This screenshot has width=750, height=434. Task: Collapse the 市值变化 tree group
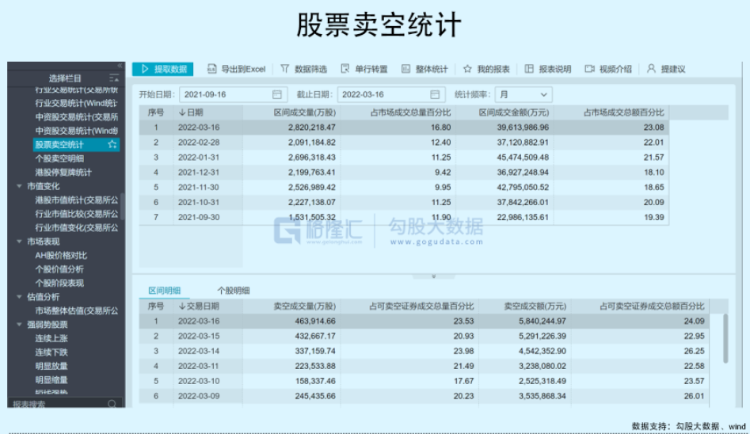point(19,186)
